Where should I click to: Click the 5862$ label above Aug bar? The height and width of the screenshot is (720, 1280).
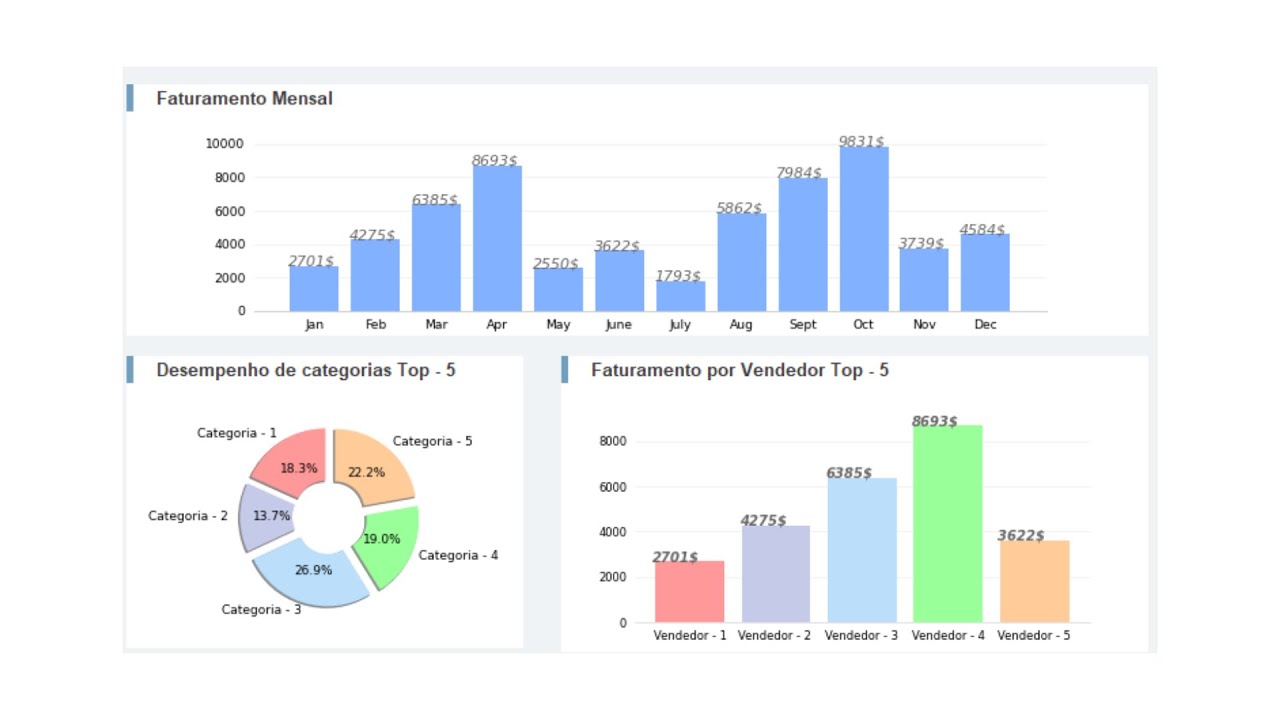pos(739,208)
